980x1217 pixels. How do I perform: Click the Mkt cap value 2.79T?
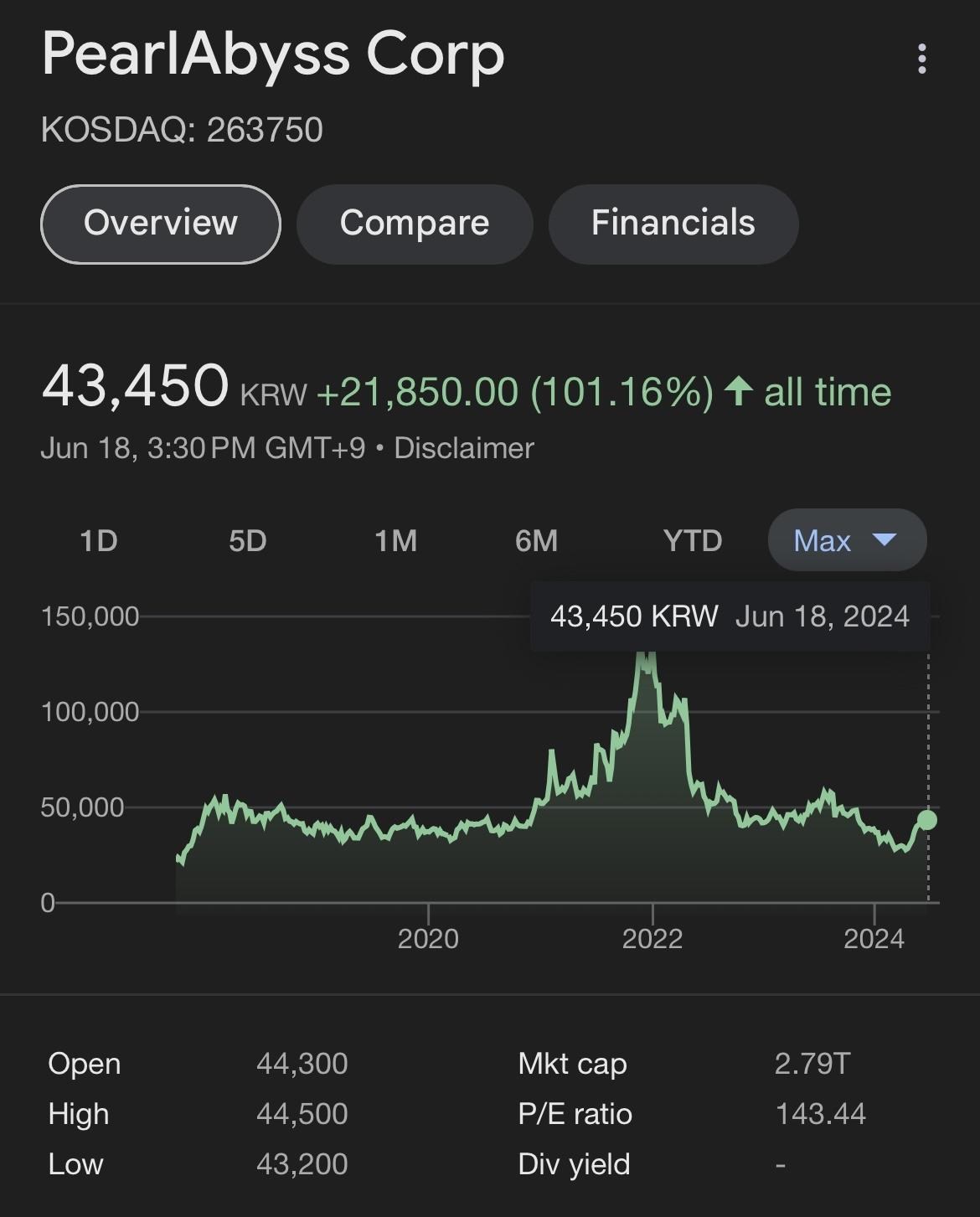tap(812, 1064)
